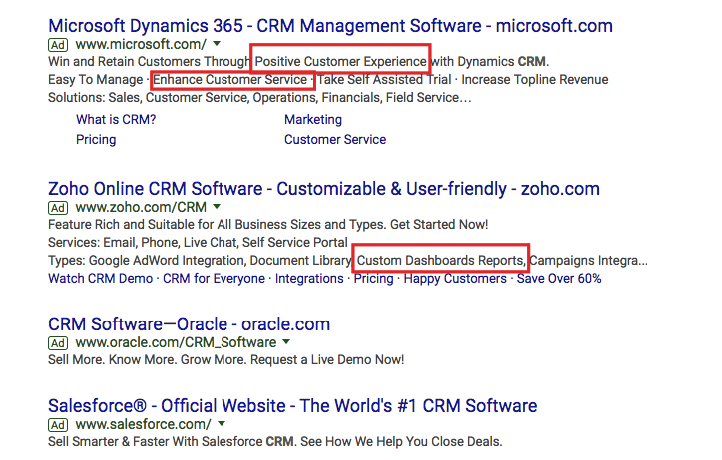Open the CRM Software—Oracle headline
Viewport: 722px width, 460px height.
189,324
